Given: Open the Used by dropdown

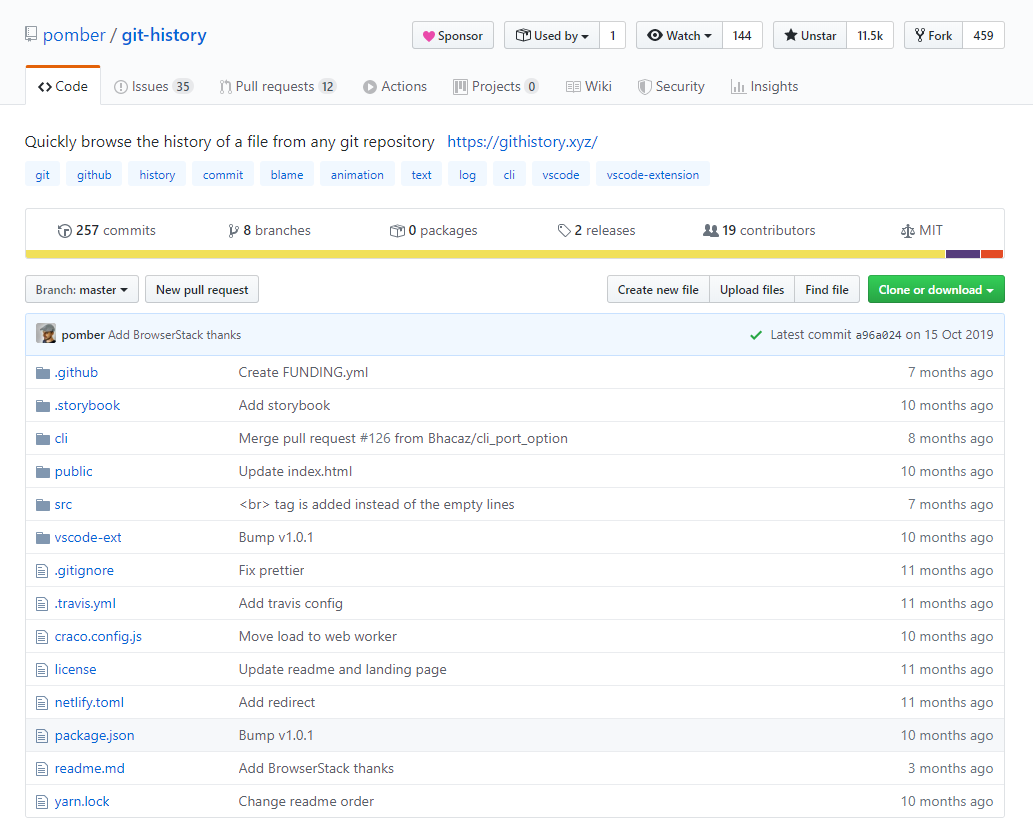Looking at the screenshot, I should pos(552,36).
